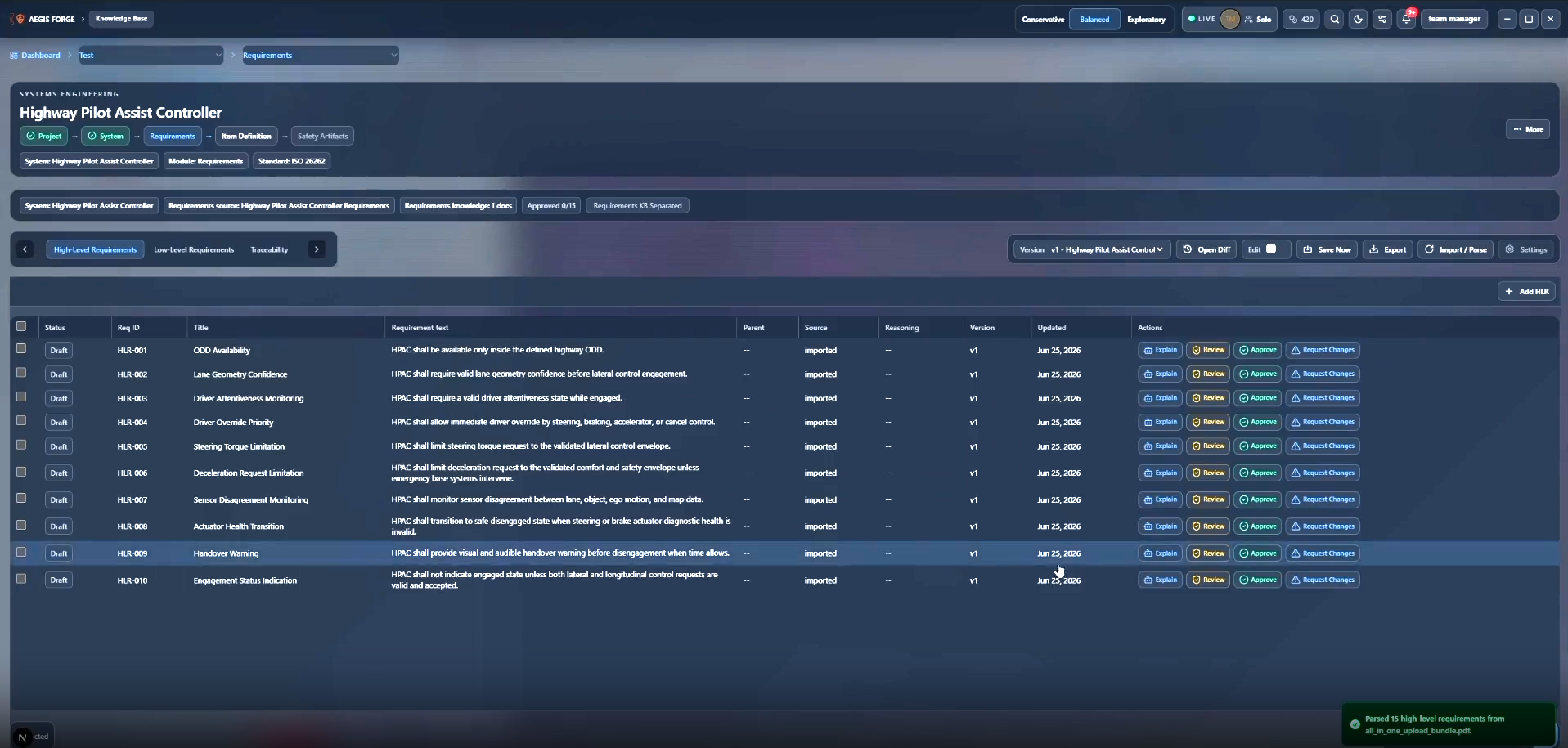Check the HLR-001 row checkbox
The width and height of the screenshot is (1568, 748).
[21, 348]
